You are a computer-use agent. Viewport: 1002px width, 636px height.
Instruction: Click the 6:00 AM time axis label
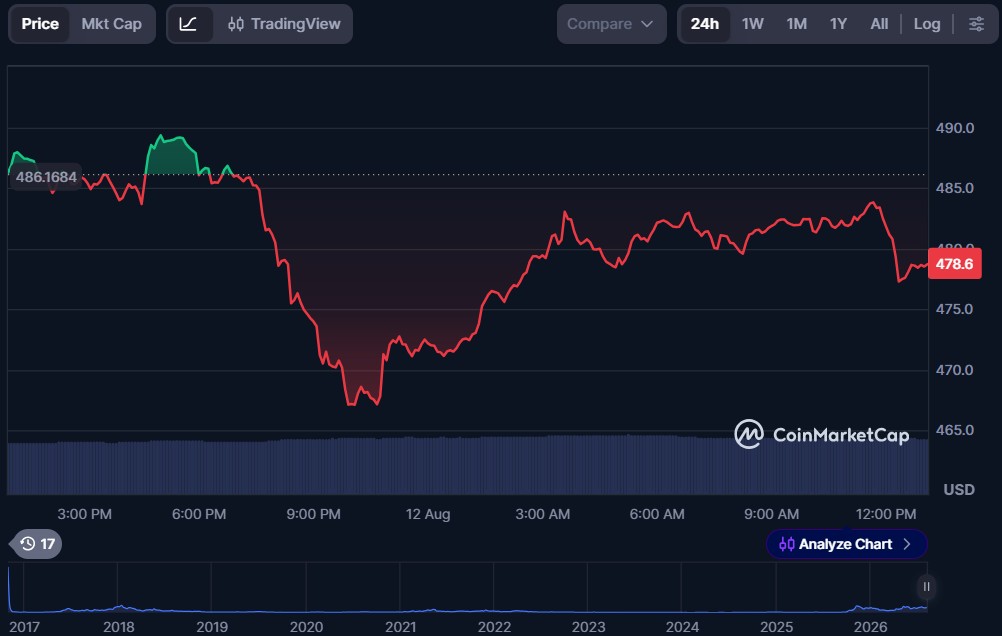coord(657,514)
